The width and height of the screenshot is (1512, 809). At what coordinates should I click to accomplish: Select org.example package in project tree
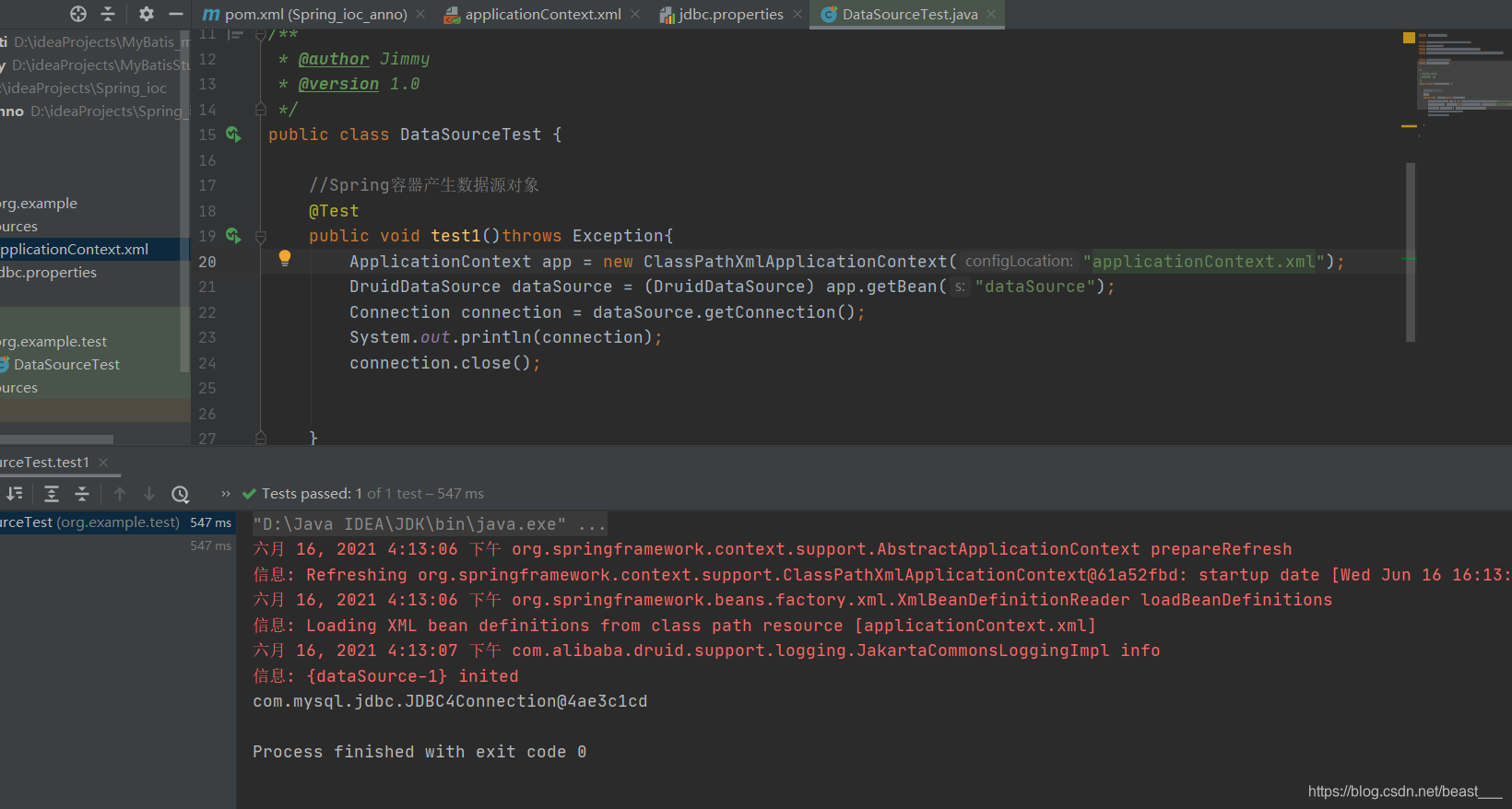coord(39,204)
